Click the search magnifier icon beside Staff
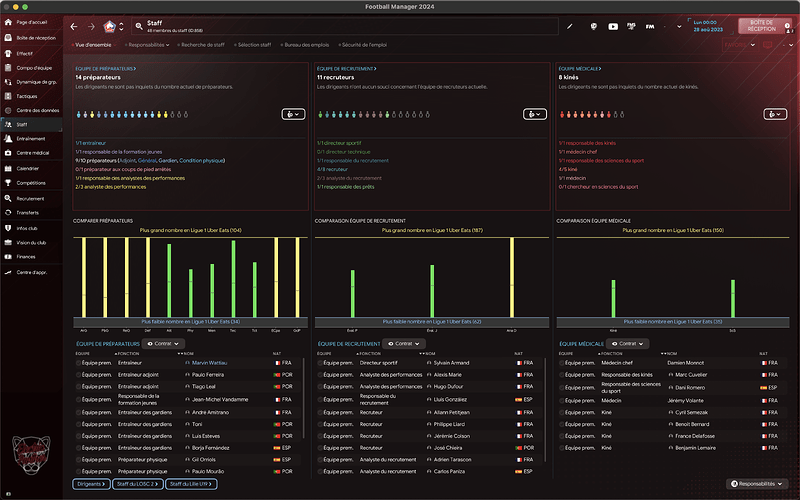This screenshot has width=800, height=500. [x=139, y=26]
